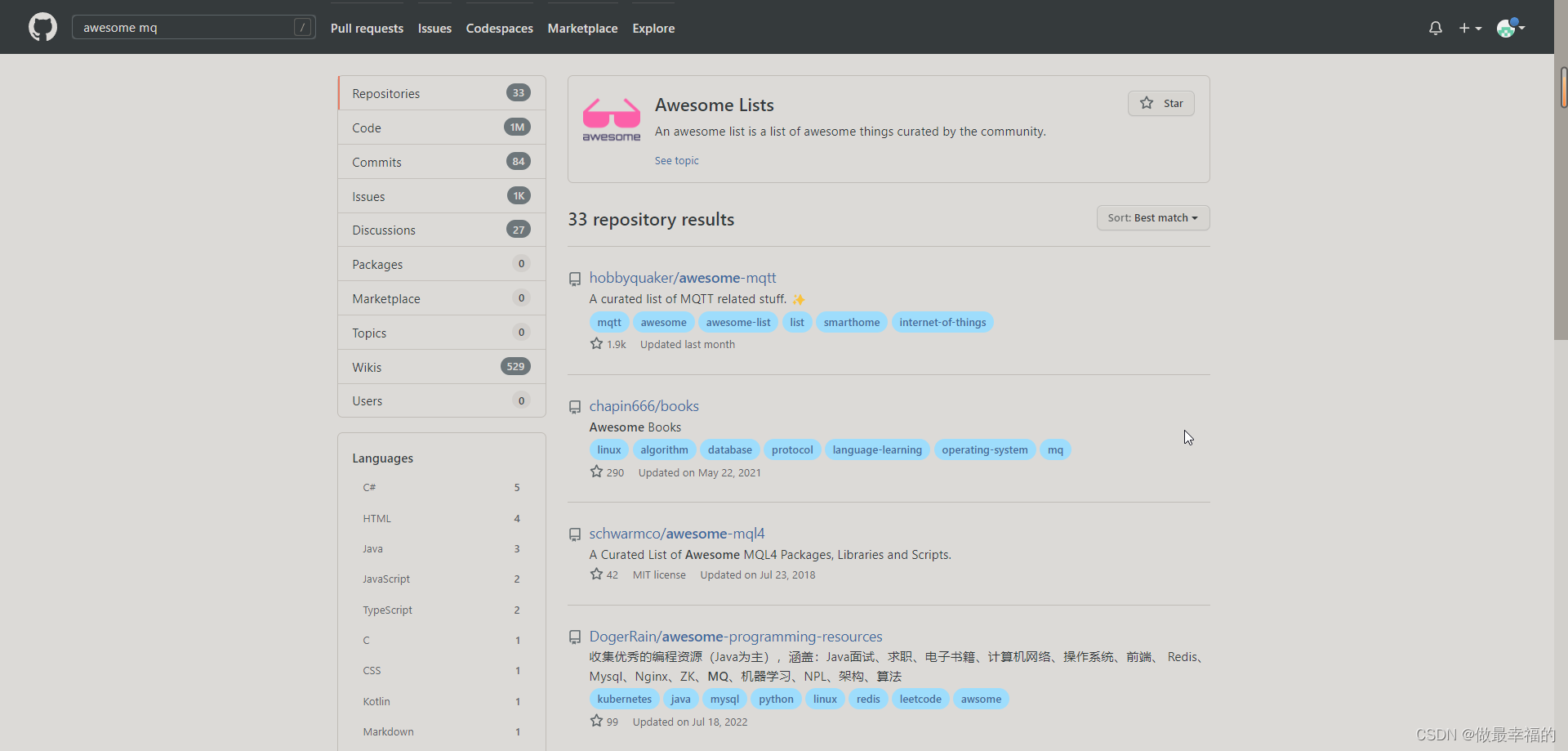Click the awesome mq search field
The image size is (1568, 751).
pyautogui.click(x=194, y=27)
